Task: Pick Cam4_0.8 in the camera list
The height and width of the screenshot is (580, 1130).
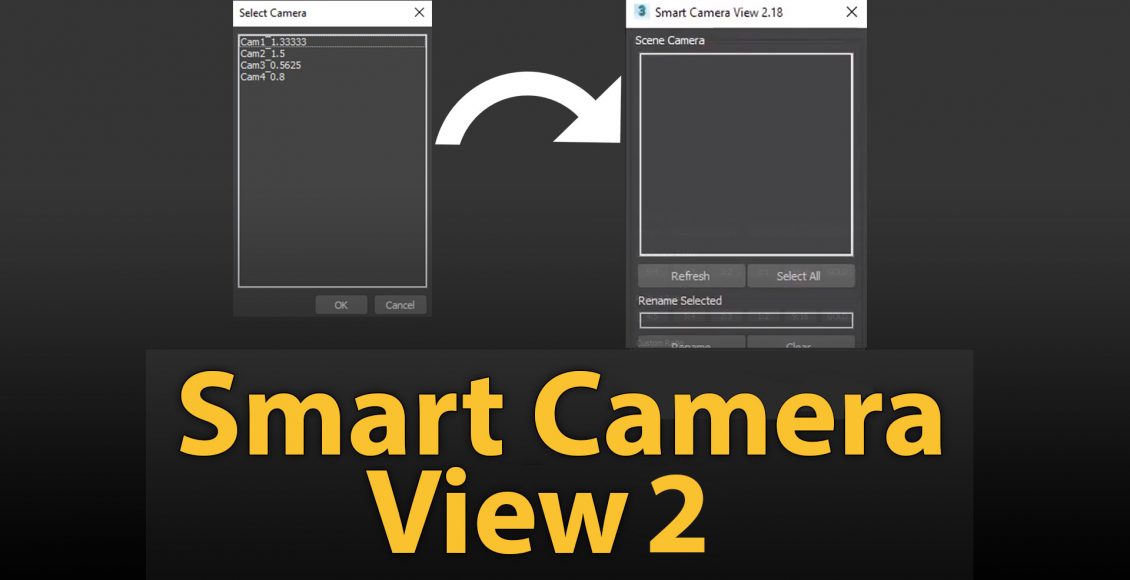Action: 262,77
